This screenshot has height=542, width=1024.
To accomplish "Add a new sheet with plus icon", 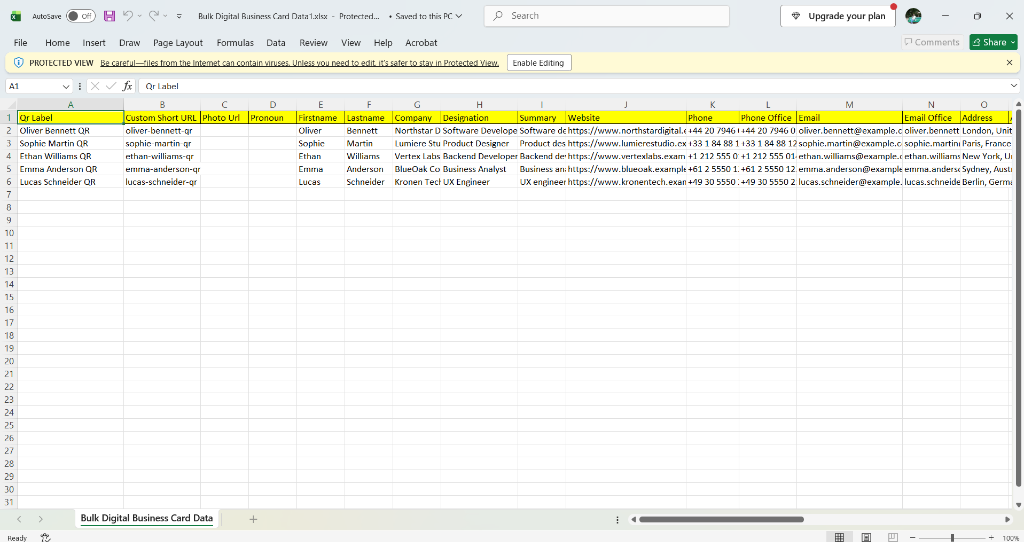I will pyautogui.click(x=253, y=519).
